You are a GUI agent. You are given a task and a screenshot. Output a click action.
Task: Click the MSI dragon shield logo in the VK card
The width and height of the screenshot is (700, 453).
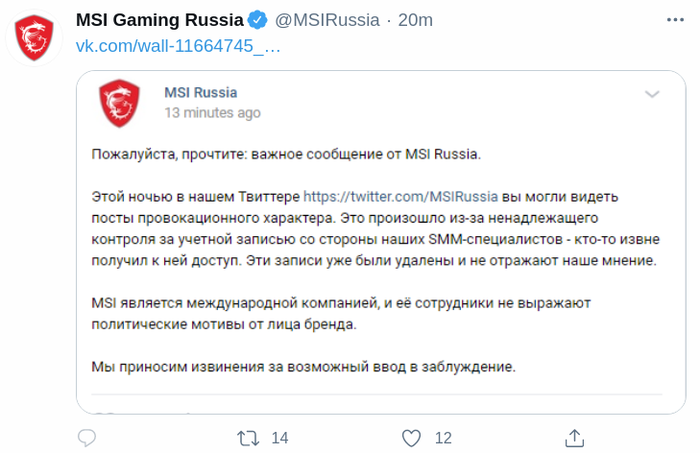[119, 103]
